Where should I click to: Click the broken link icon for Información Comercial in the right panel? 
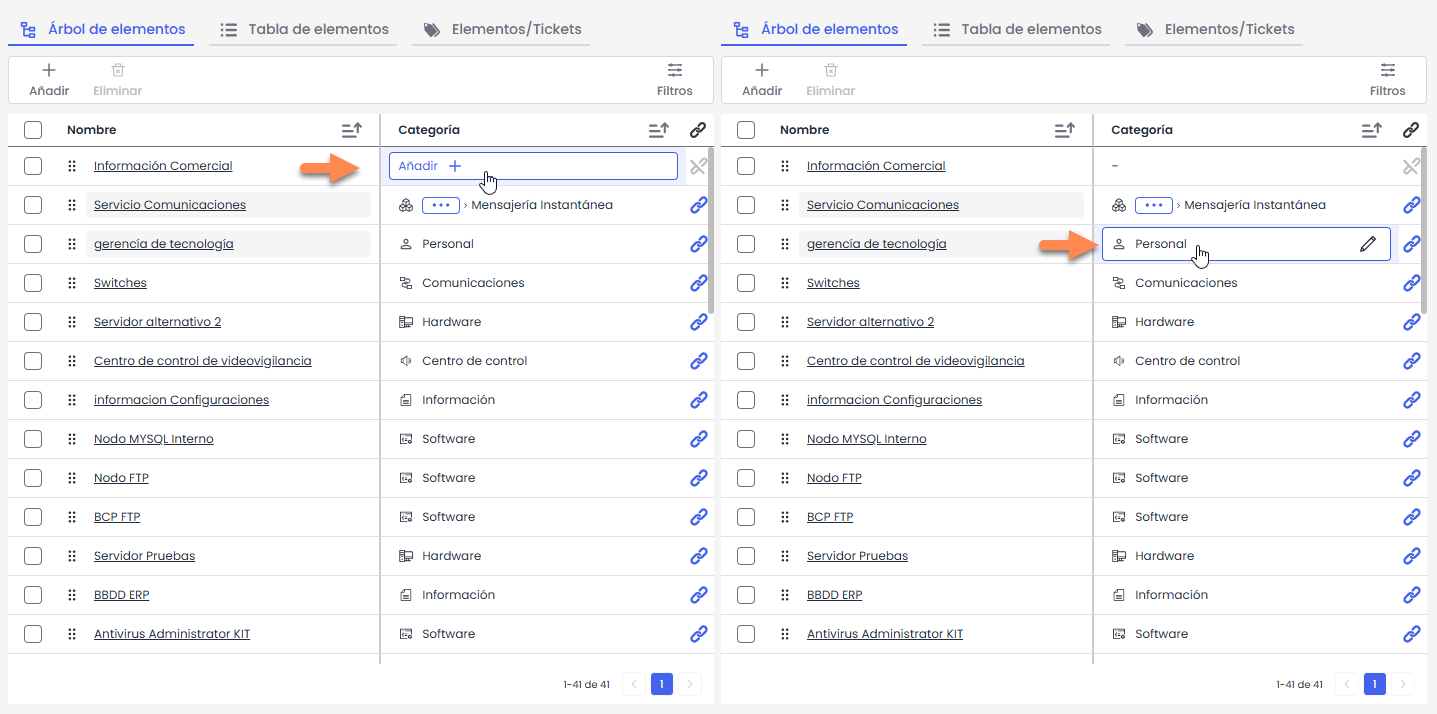1411,166
